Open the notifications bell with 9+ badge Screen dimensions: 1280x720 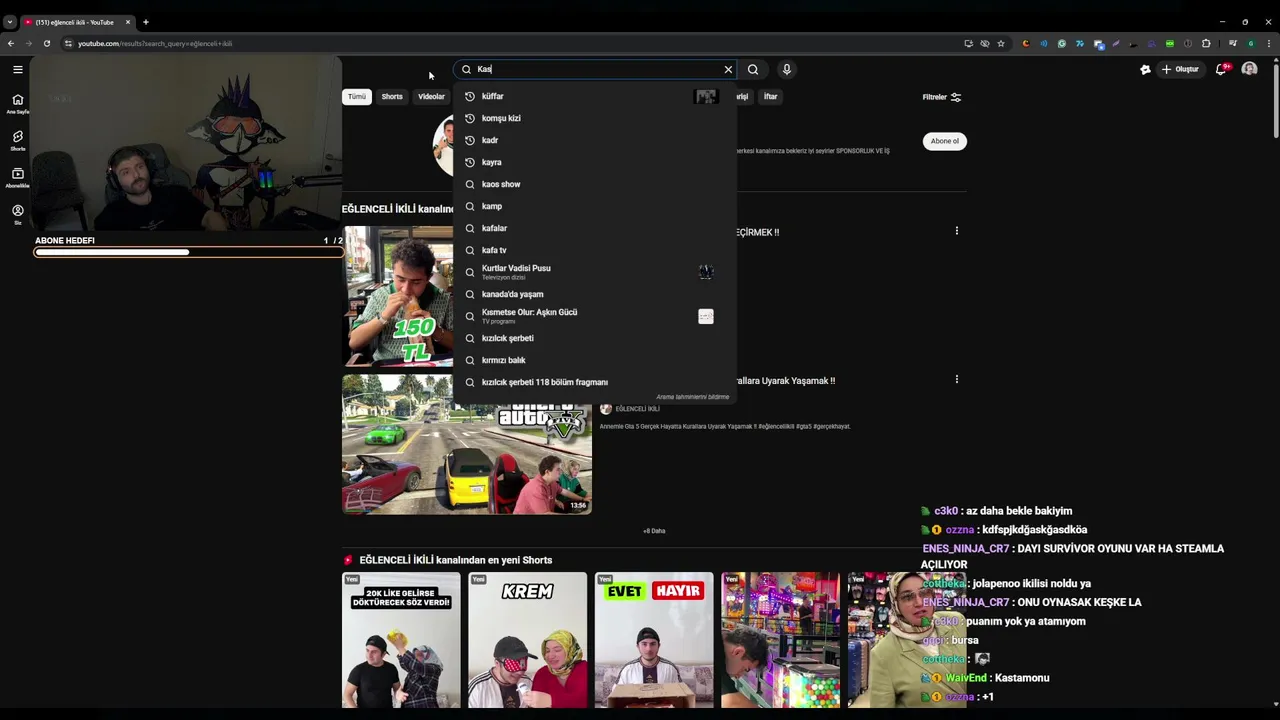click(1222, 69)
